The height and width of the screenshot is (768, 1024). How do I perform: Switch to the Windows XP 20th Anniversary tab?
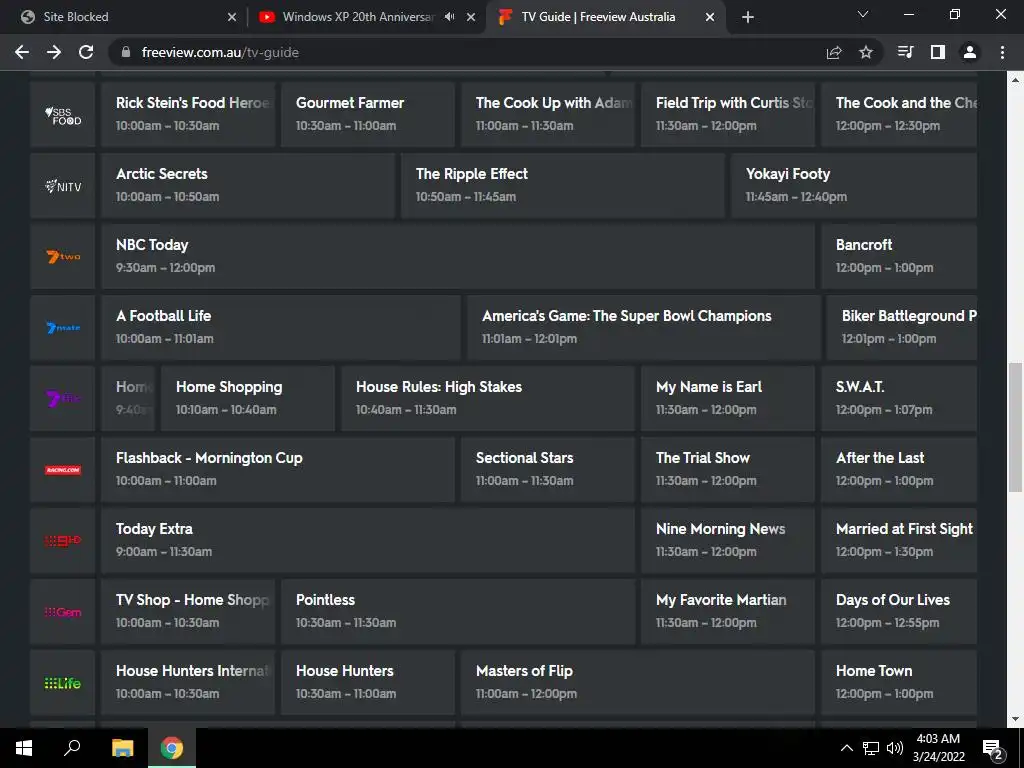pyautogui.click(x=366, y=17)
